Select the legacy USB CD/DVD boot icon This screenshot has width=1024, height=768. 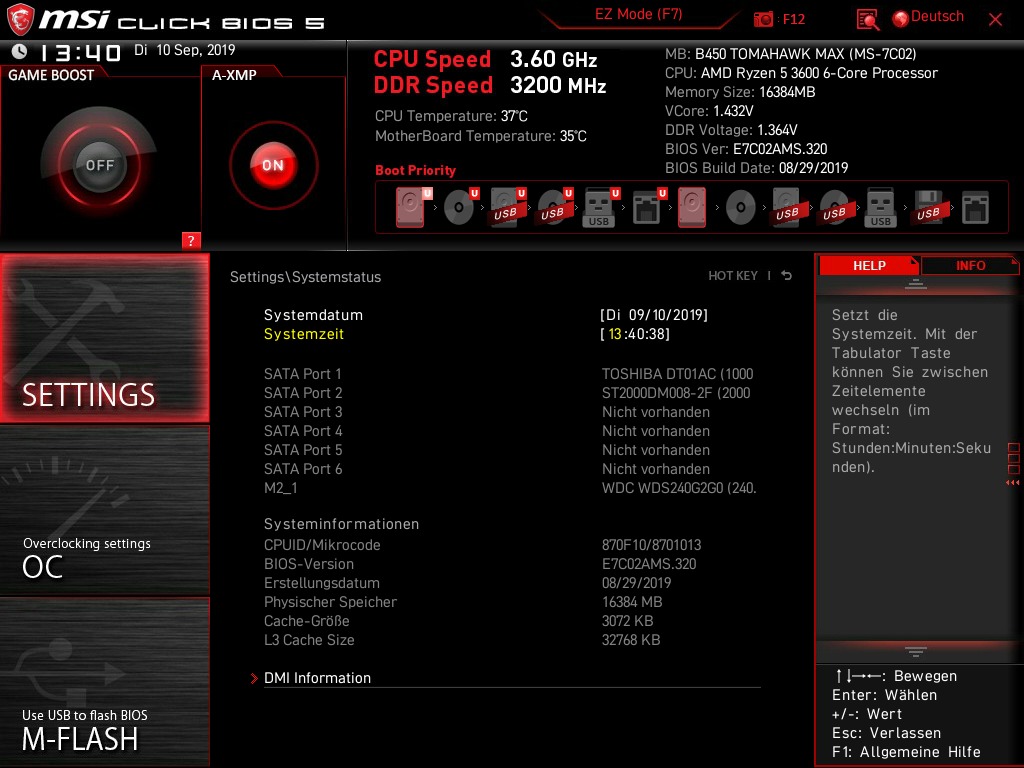(x=835, y=207)
